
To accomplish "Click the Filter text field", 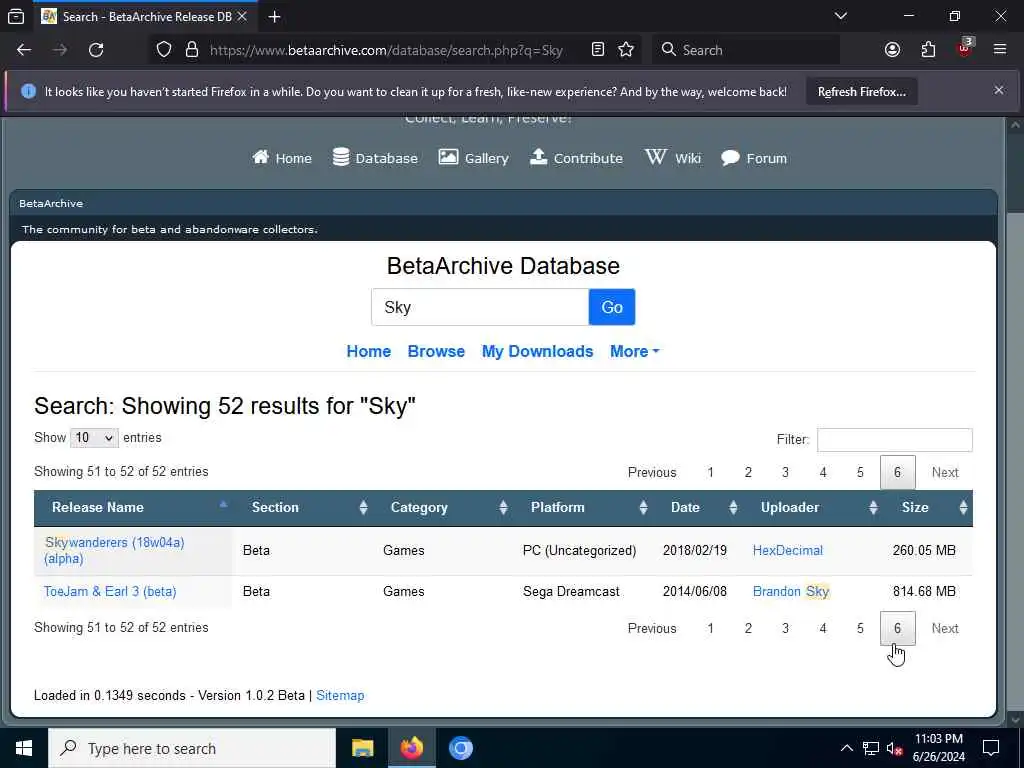I will (x=895, y=440).
